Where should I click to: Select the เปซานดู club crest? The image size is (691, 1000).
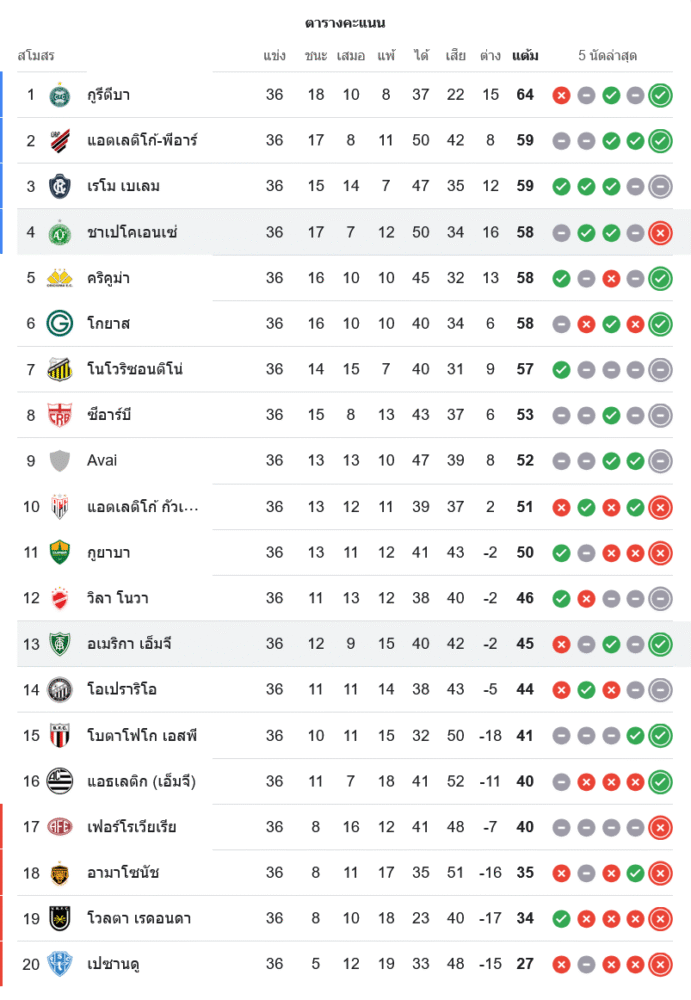[59, 965]
